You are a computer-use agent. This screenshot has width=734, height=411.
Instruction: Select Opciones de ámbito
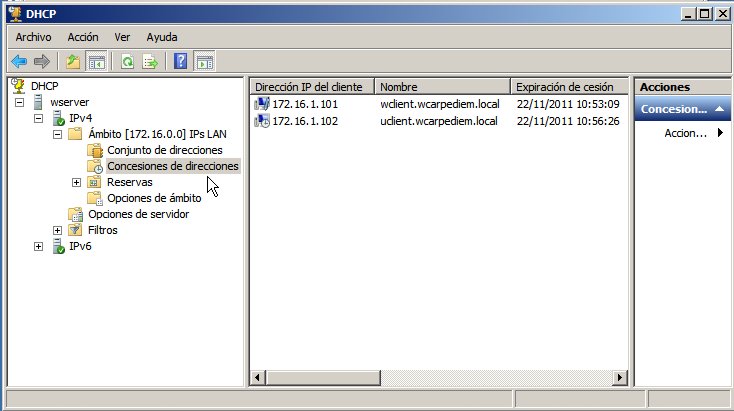[x=154, y=198]
